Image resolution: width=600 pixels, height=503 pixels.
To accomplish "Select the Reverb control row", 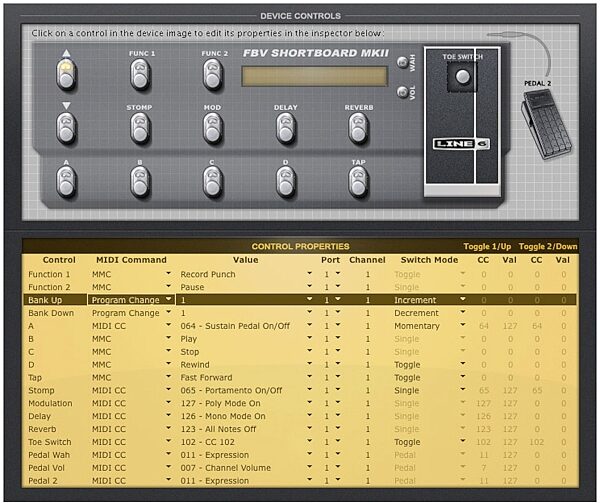I will pos(300,429).
